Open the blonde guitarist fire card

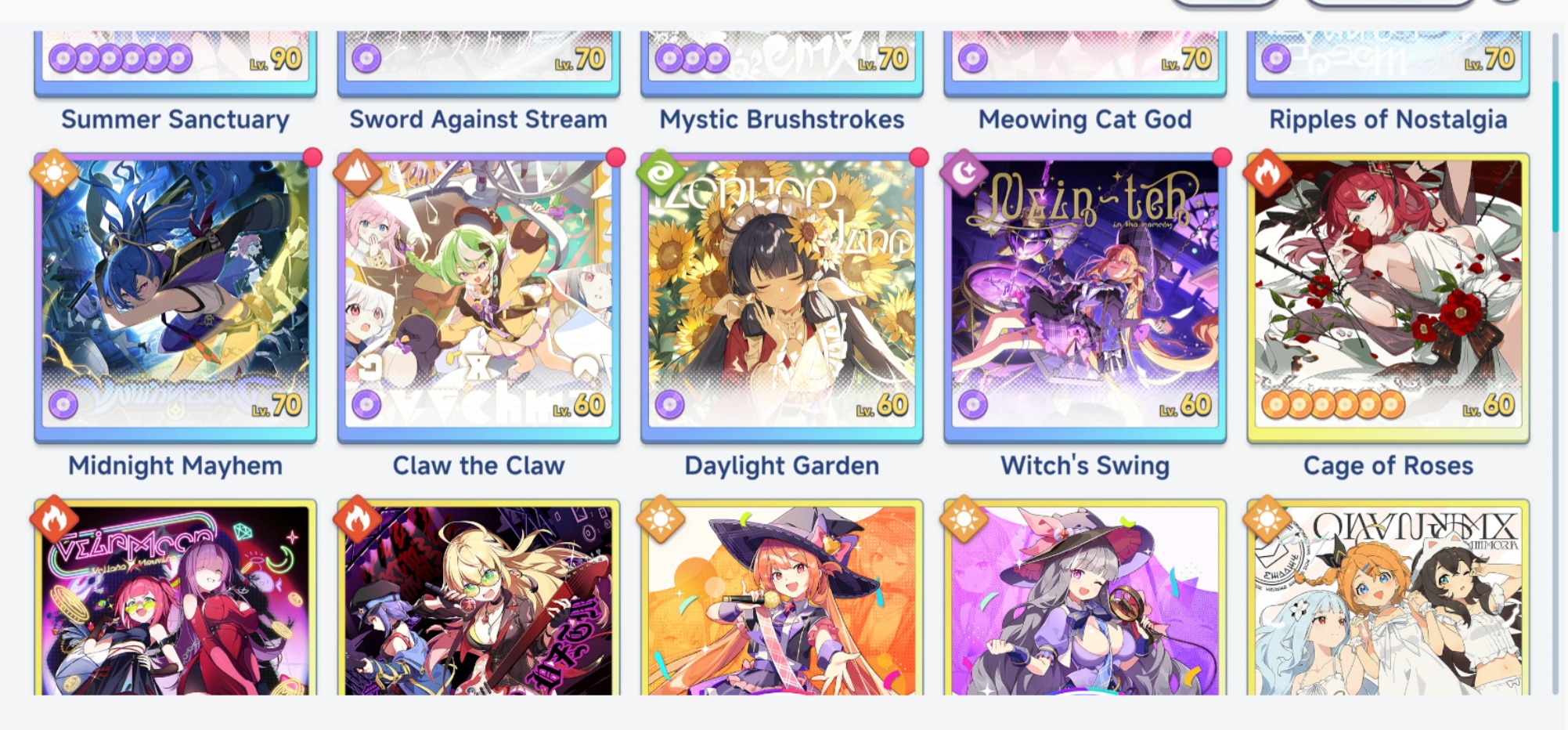478,597
